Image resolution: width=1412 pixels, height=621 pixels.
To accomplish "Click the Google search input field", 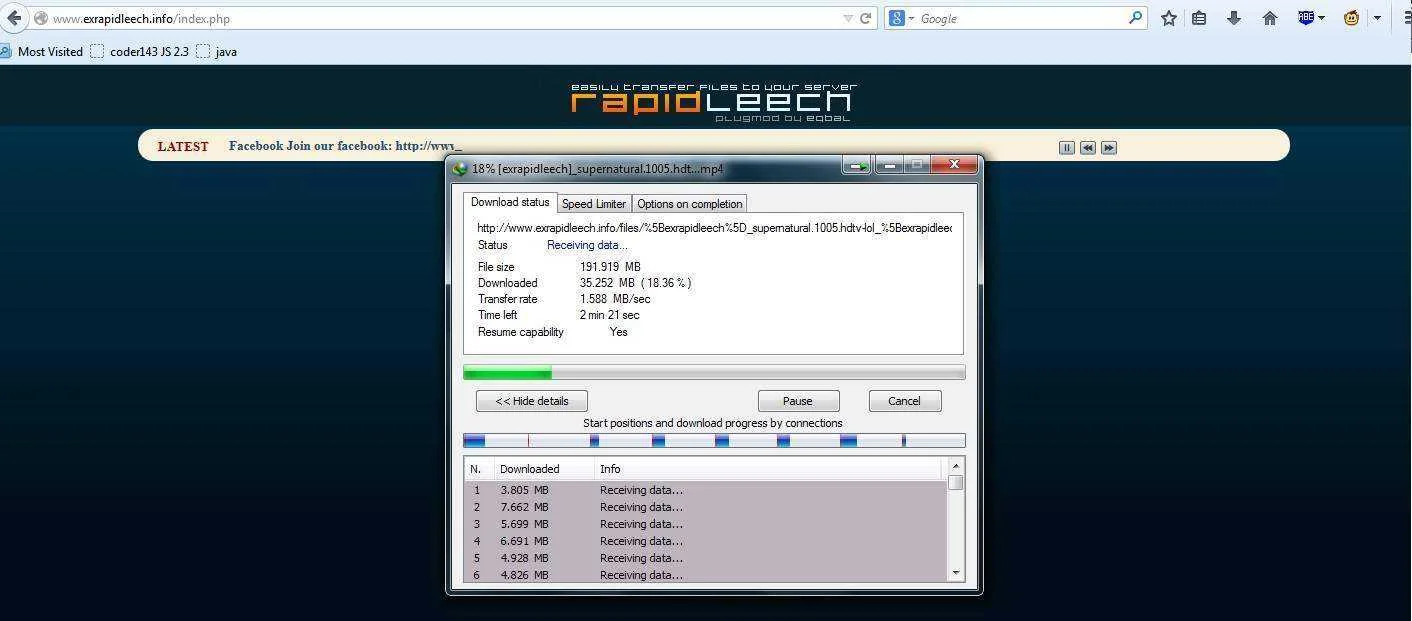I will [1020, 18].
